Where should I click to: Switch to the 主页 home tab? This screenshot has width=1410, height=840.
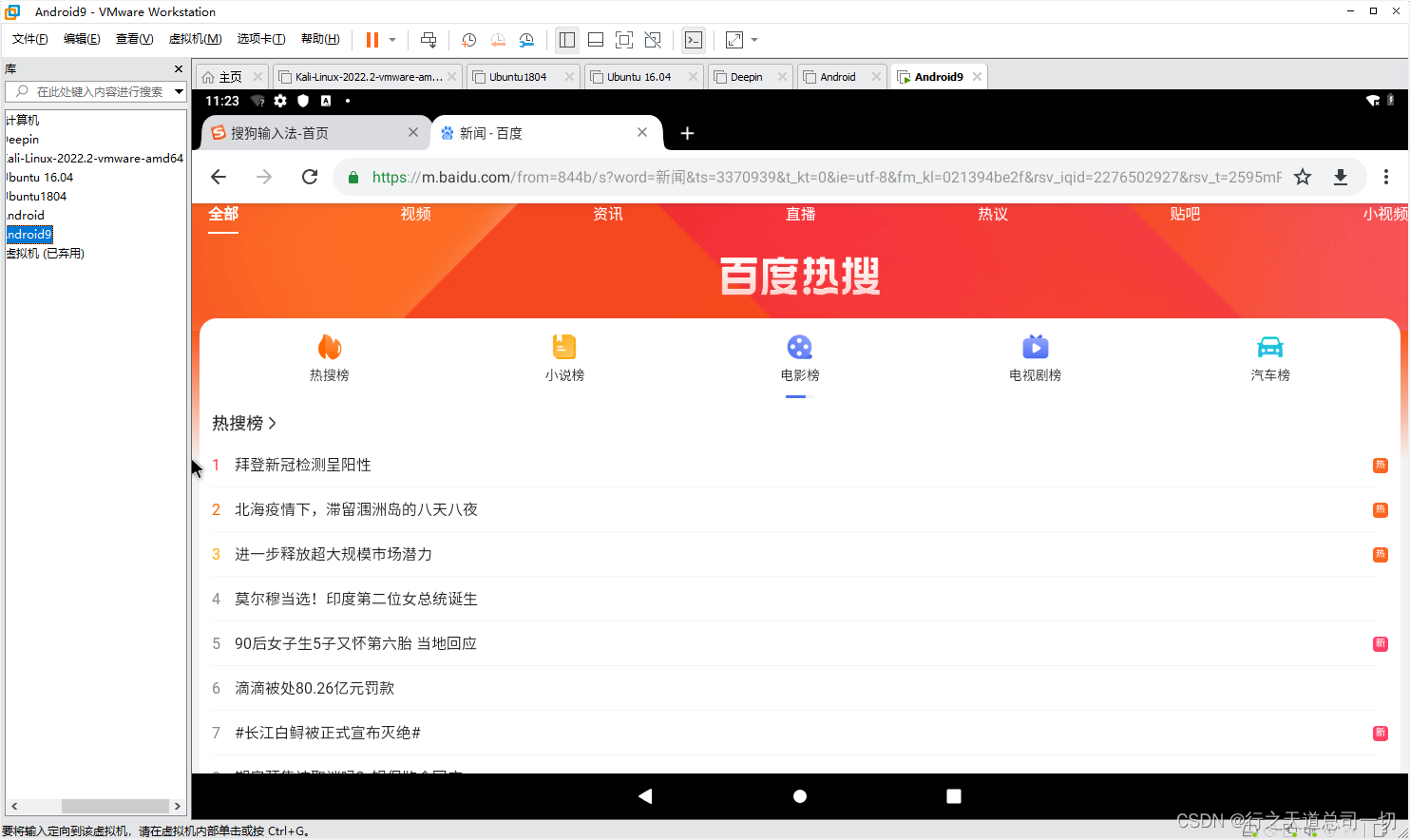click(x=230, y=77)
